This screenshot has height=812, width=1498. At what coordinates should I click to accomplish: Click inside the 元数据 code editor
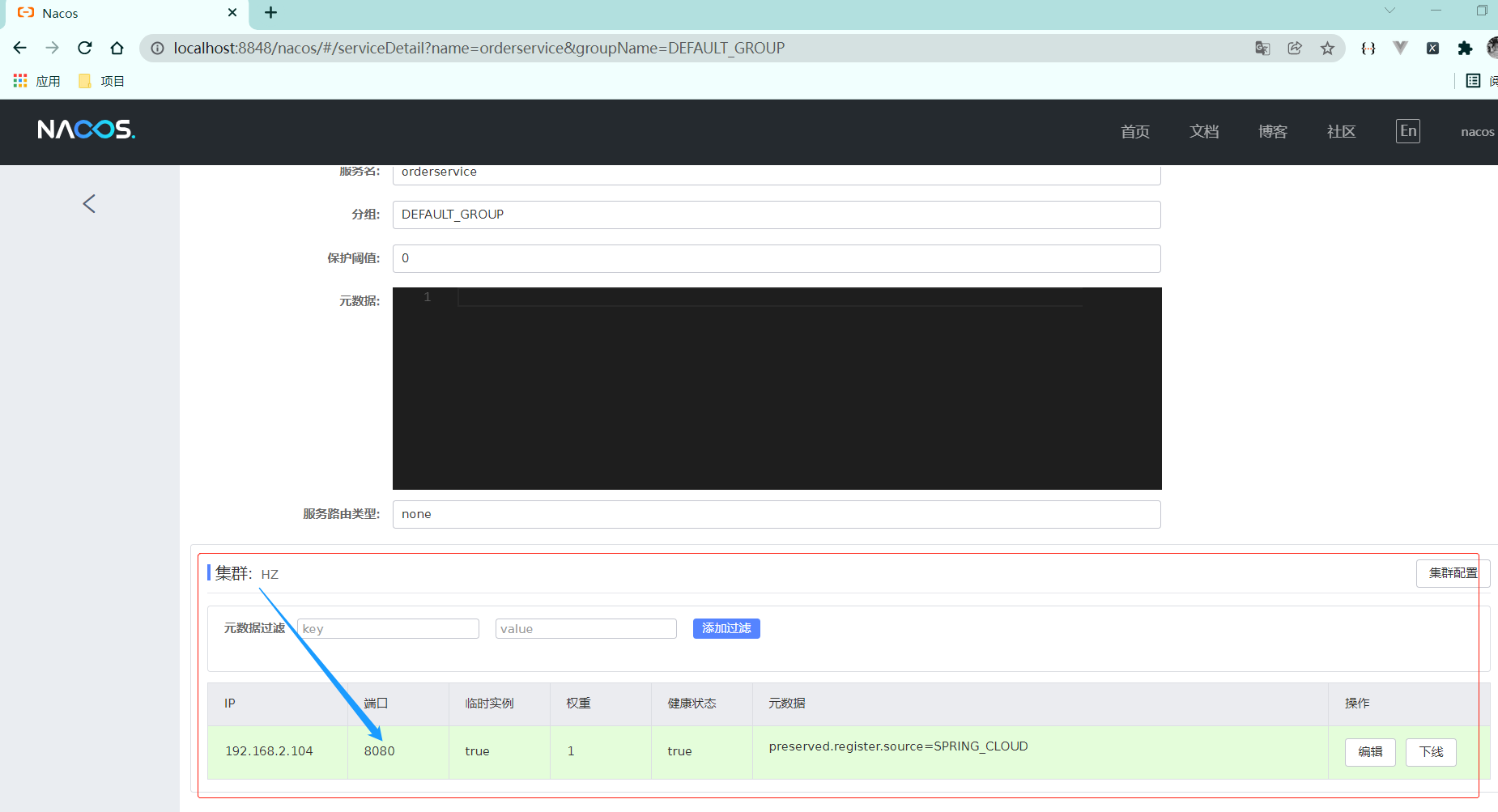coord(777,389)
